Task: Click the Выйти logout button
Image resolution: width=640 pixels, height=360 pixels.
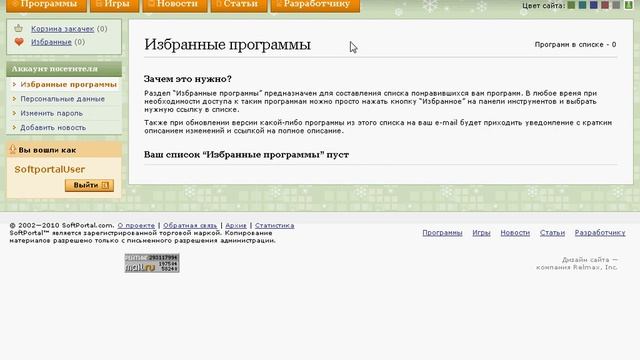Action: (89, 185)
